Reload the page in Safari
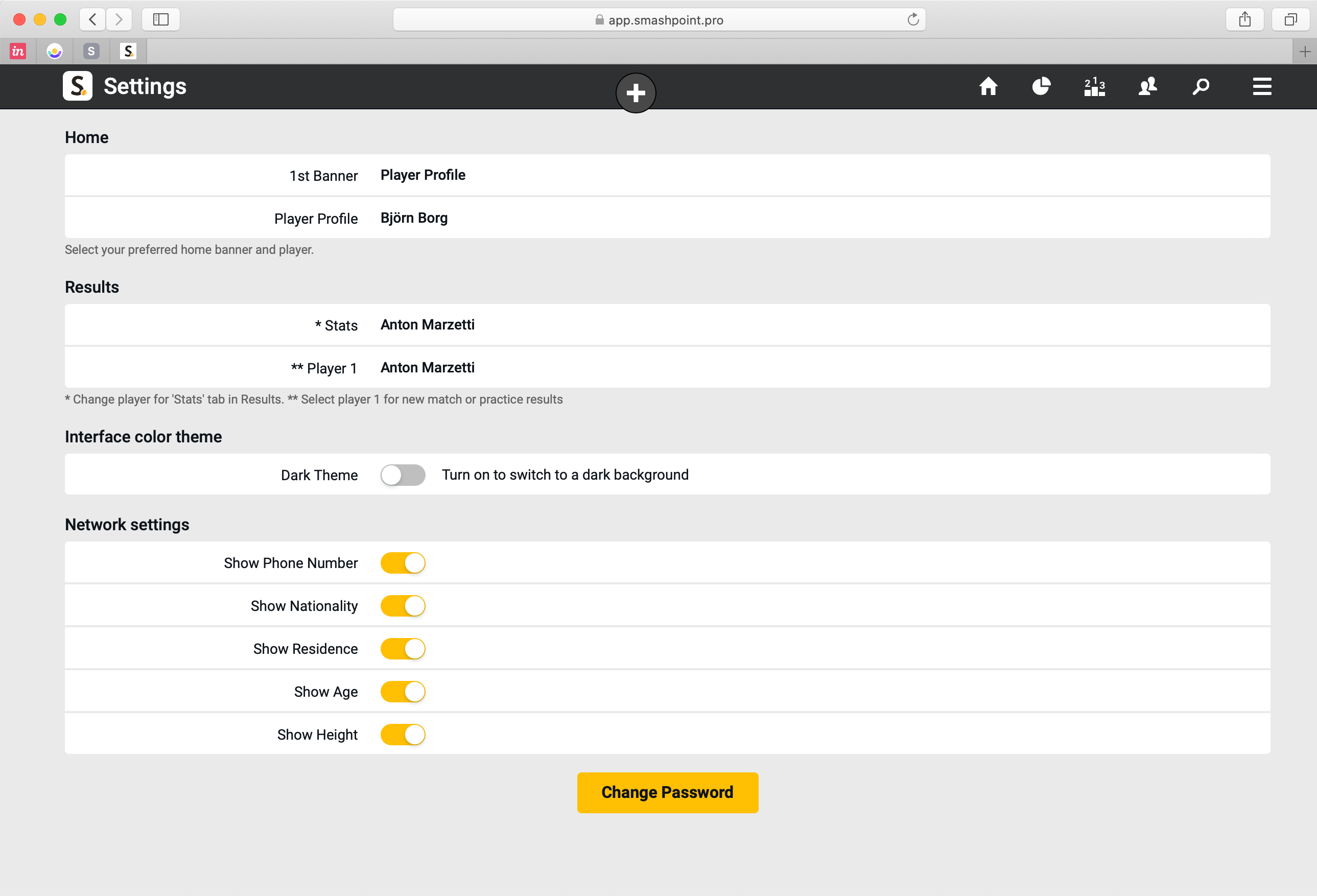This screenshot has height=896, width=1317. click(x=912, y=20)
